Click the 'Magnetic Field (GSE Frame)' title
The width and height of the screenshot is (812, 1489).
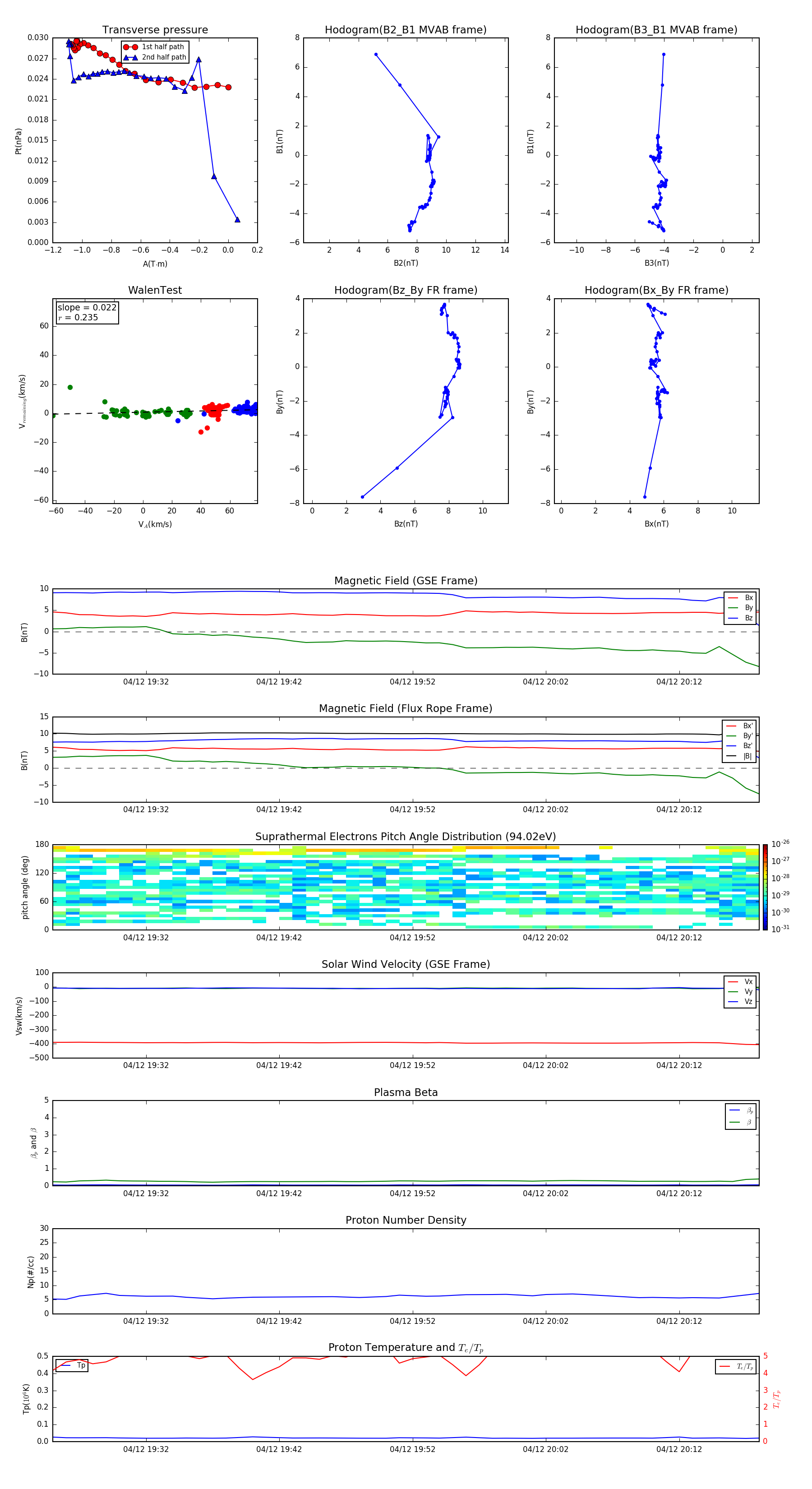point(406,581)
